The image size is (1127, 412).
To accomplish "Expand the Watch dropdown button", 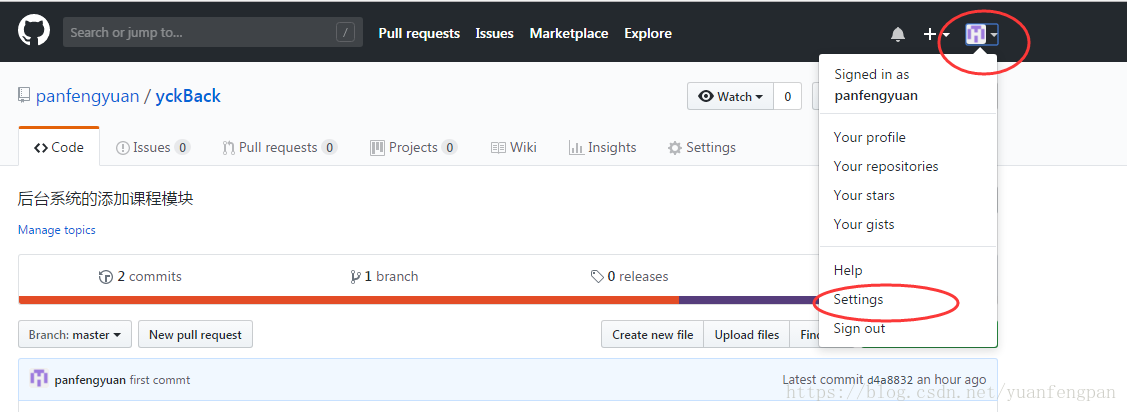I will pos(730,96).
